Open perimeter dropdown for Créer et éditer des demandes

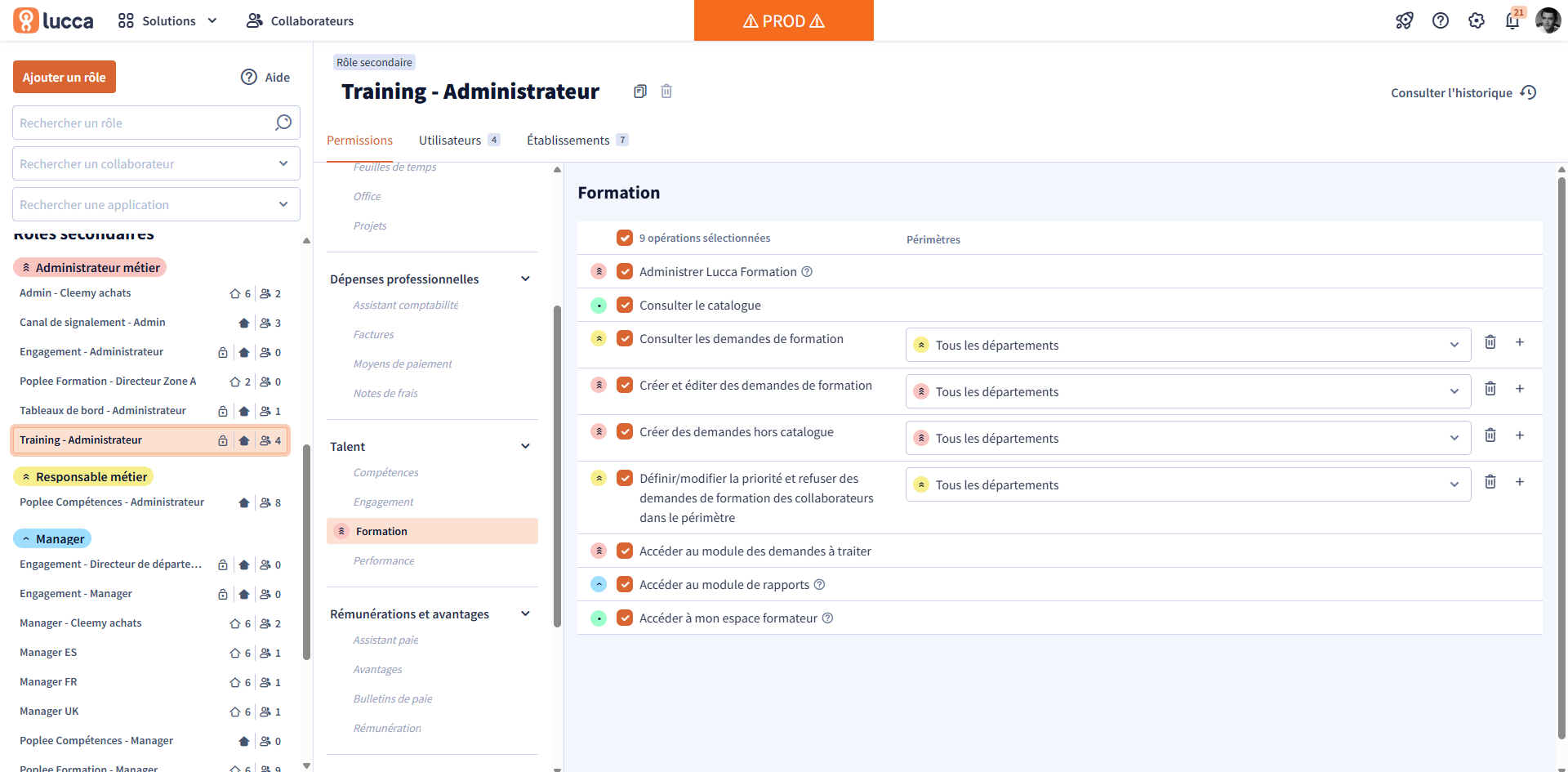[x=1188, y=391]
